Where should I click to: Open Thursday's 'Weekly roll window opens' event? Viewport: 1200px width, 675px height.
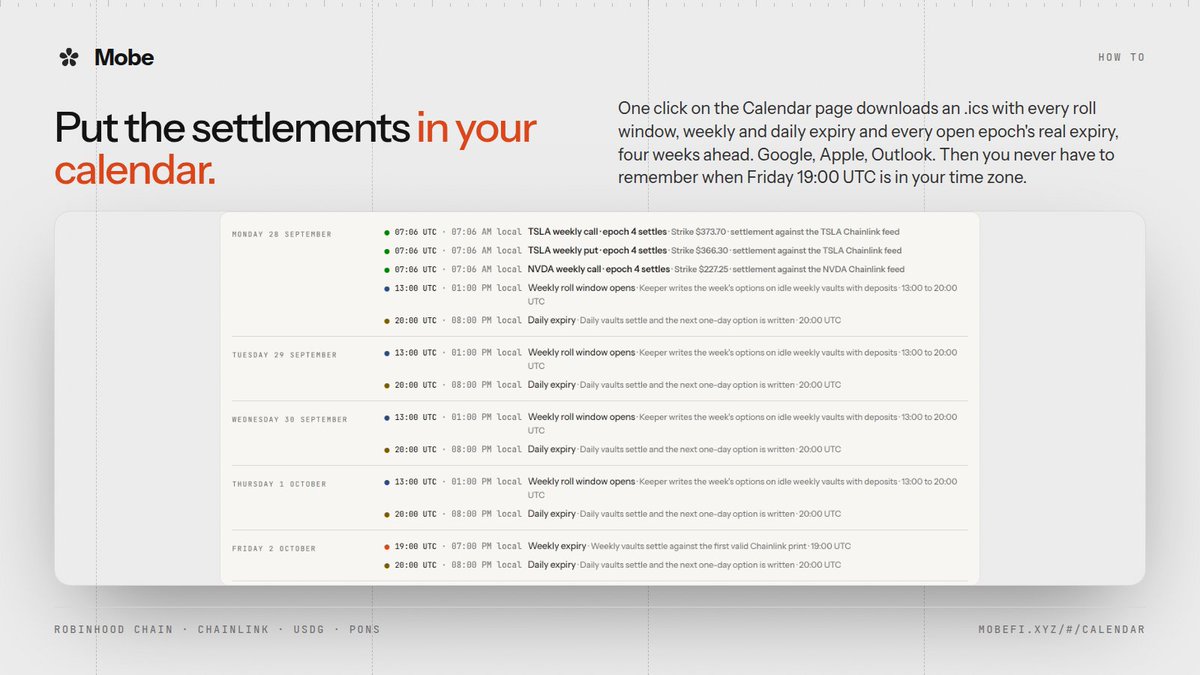581,482
